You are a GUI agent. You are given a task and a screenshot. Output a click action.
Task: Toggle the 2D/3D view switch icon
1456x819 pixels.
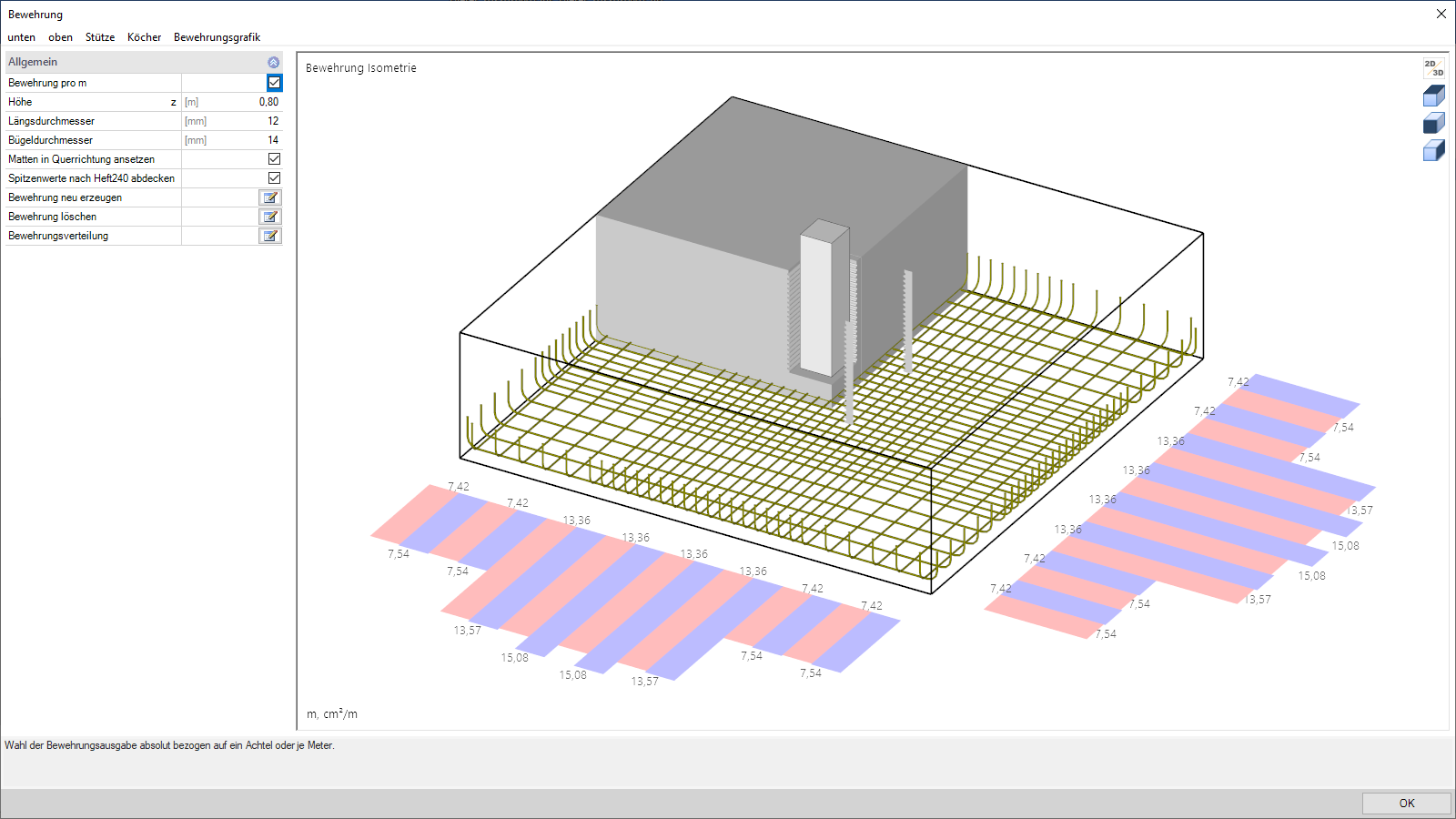(x=1433, y=68)
